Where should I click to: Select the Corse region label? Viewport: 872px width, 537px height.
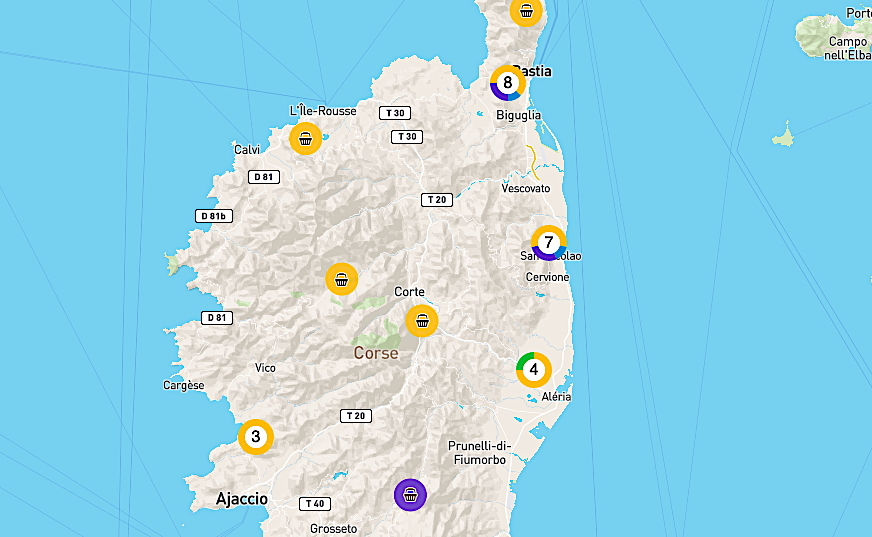376,353
